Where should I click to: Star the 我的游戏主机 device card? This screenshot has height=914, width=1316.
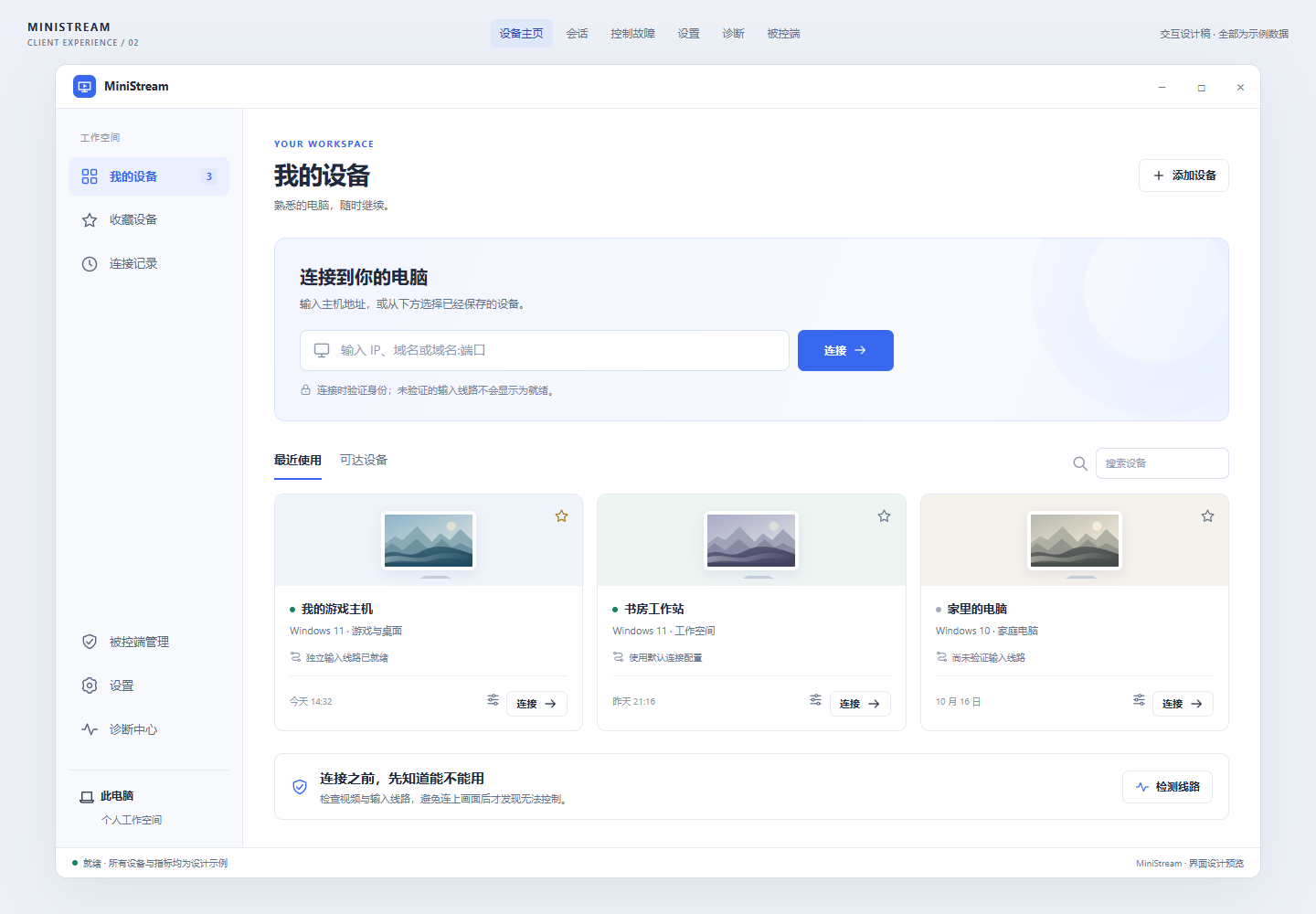pos(561,516)
